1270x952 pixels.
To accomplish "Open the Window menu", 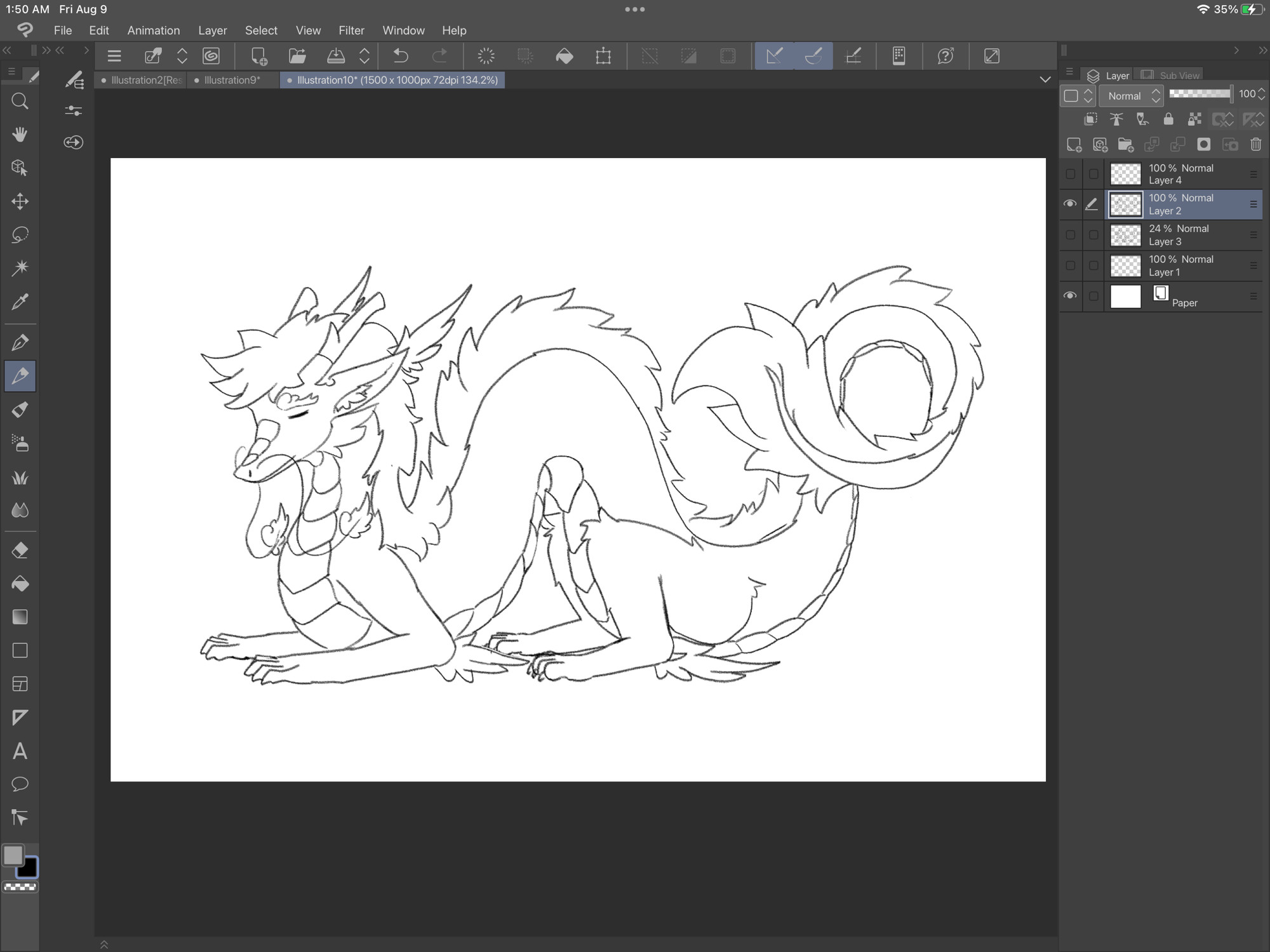I will 403,30.
